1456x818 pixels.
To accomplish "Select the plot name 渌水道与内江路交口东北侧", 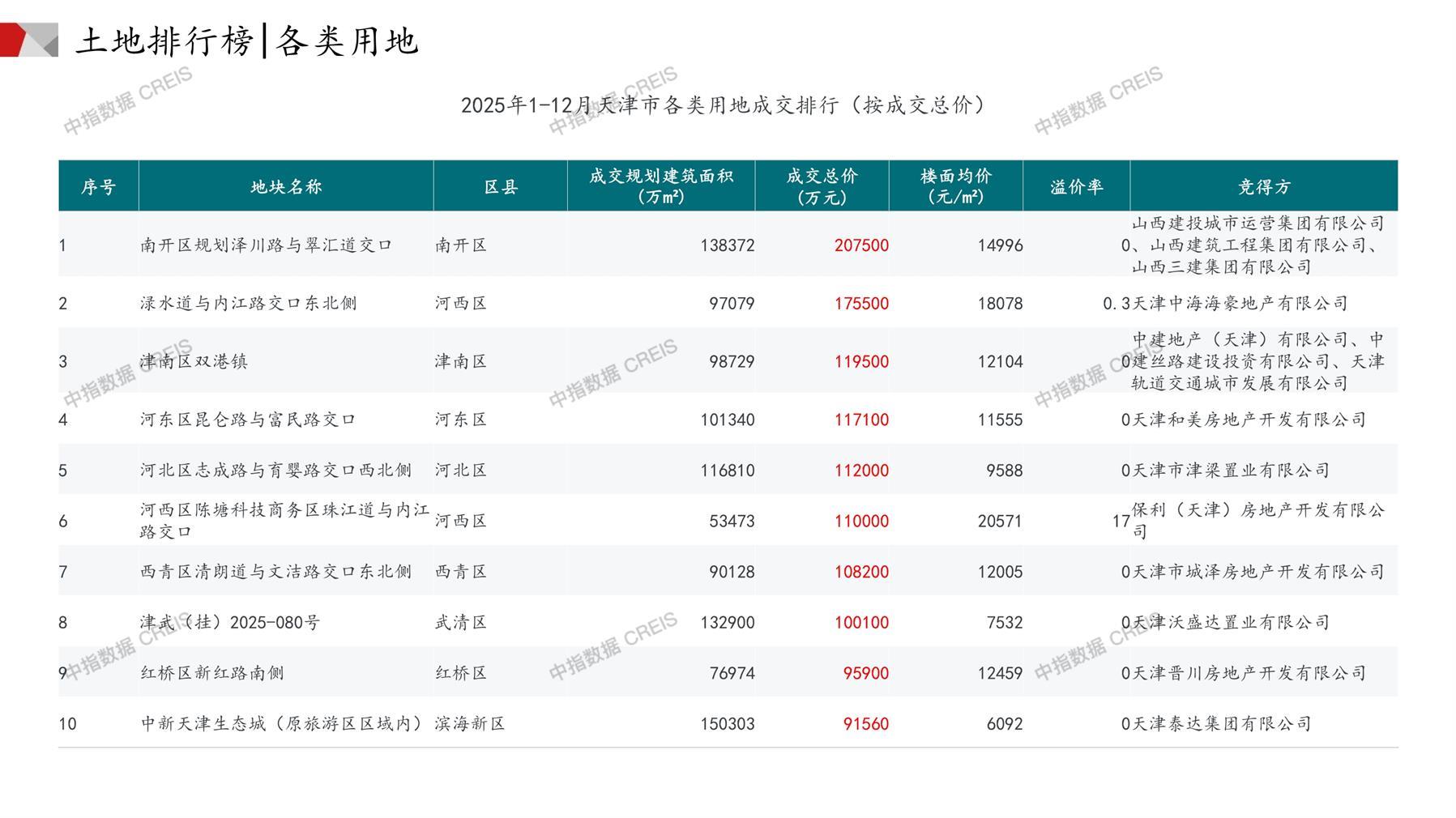I will (x=248, y=304).
